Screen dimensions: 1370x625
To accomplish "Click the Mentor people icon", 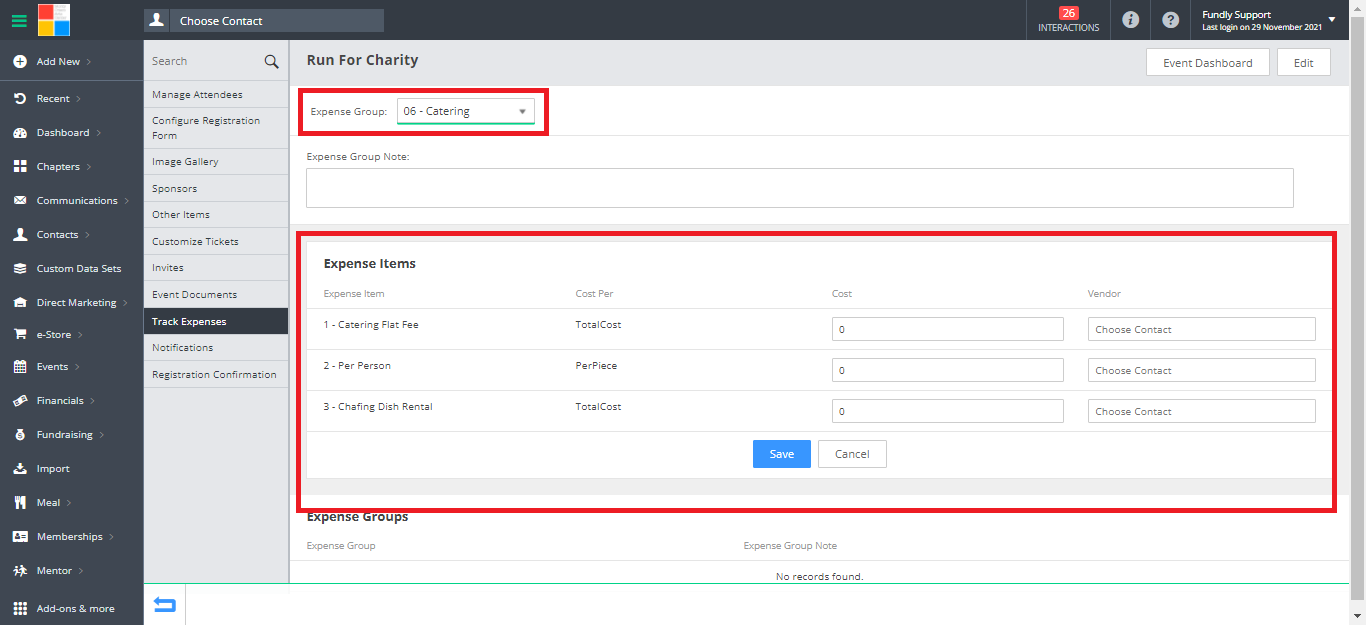I will pos(20,571).
